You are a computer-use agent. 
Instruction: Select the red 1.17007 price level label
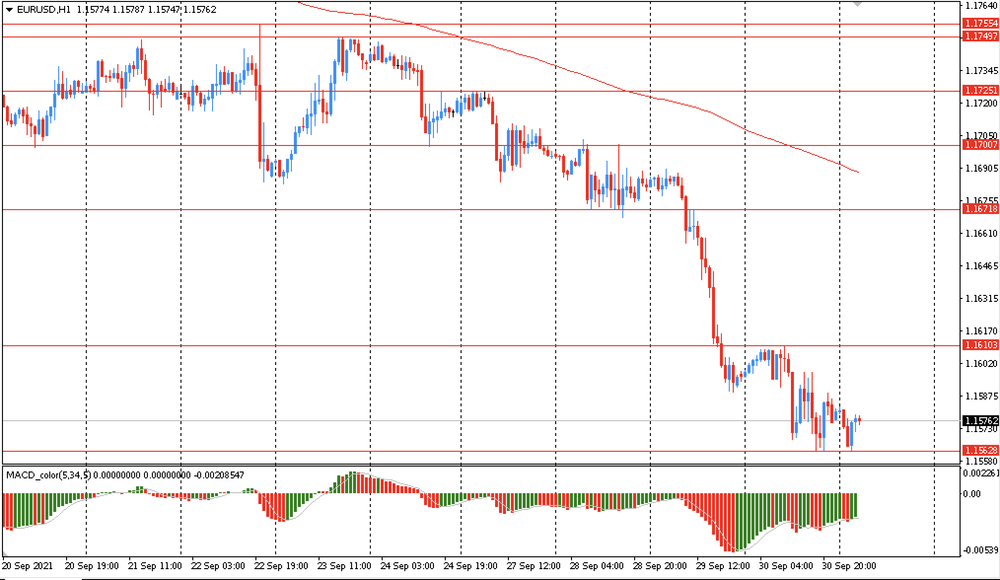click(x=981, y=145)
